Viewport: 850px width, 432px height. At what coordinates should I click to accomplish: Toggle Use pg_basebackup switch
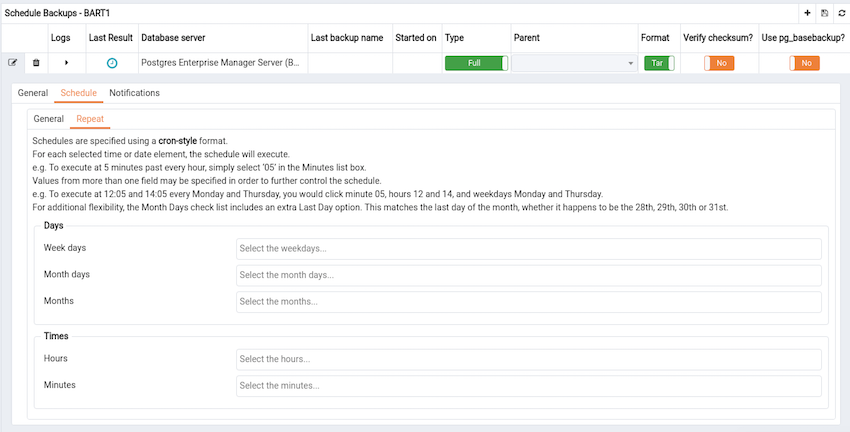click(804, 63)
